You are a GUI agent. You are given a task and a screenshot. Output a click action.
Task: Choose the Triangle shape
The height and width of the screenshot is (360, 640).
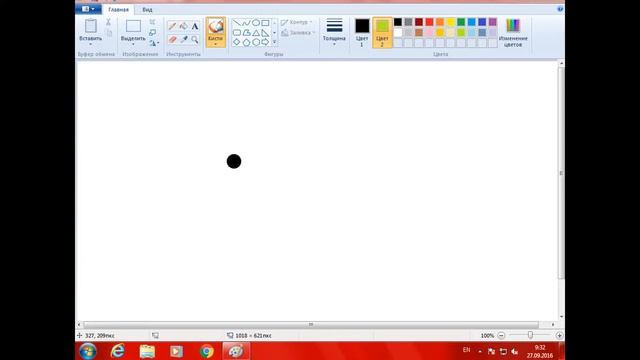pos(256,33)
